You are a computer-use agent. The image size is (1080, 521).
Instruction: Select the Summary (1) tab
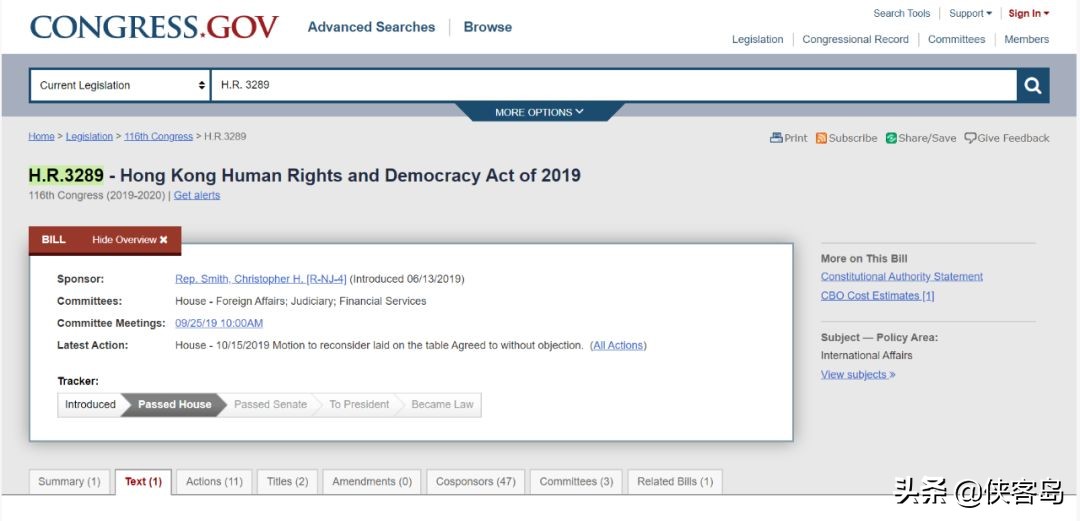[69, 482]
